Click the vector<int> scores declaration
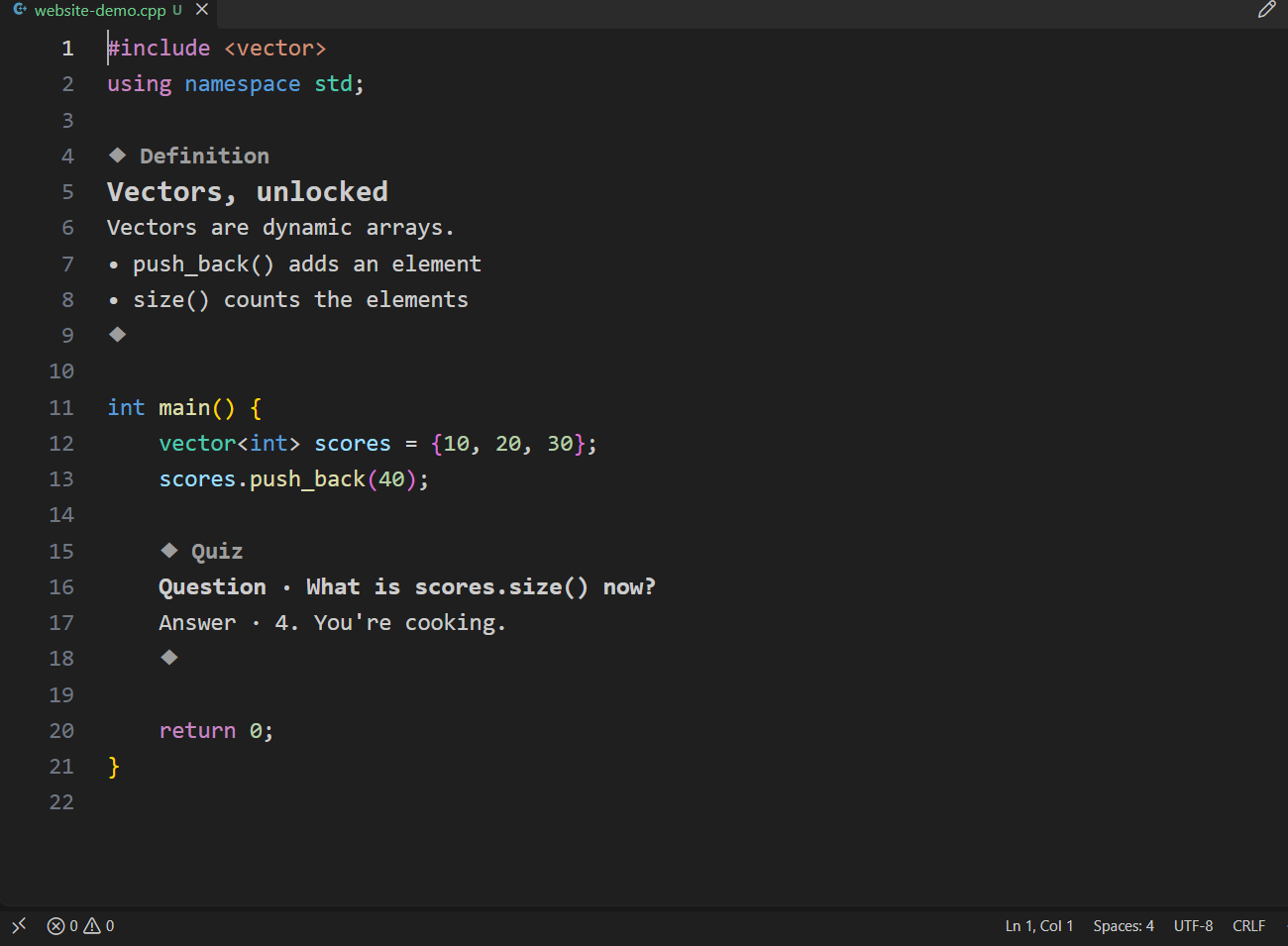The height and width of the screenshot is (946, 1288). click(x=378, y=443)
